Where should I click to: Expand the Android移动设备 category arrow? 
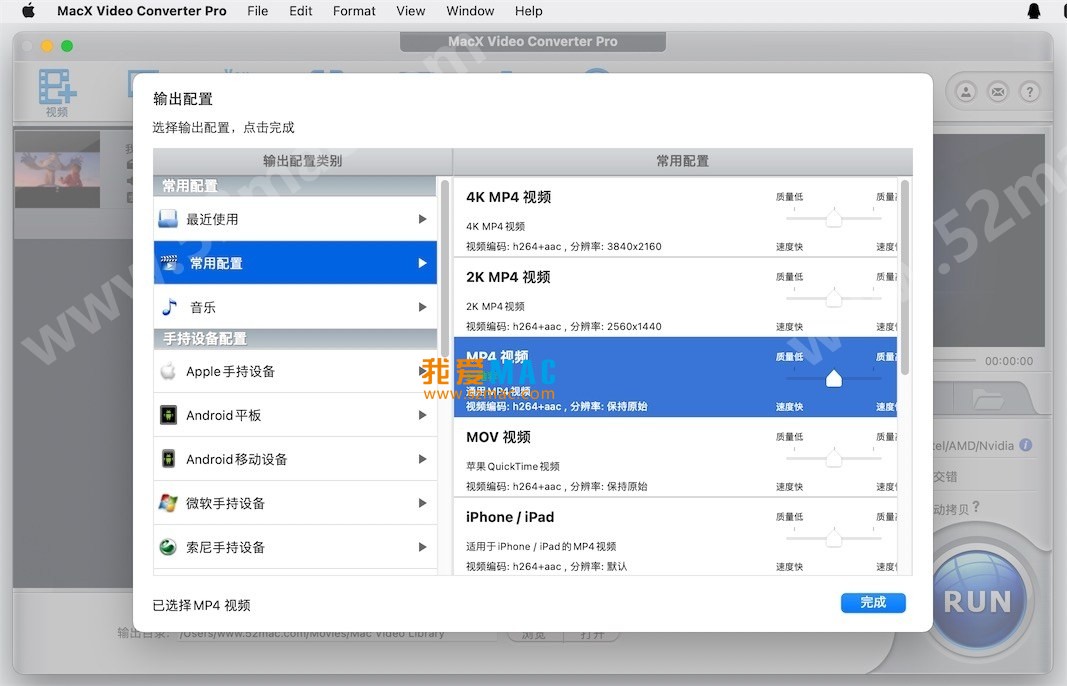[x=423, y=459]
